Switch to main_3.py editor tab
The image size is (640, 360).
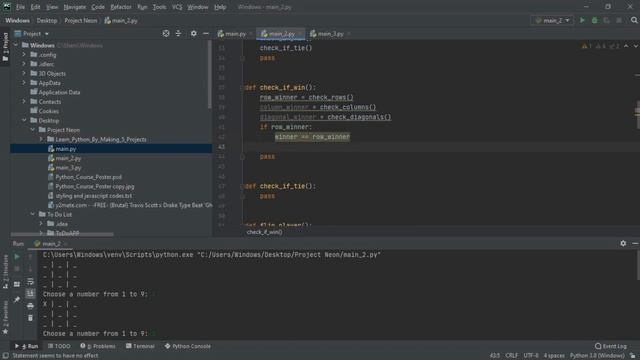click(329, 34)
